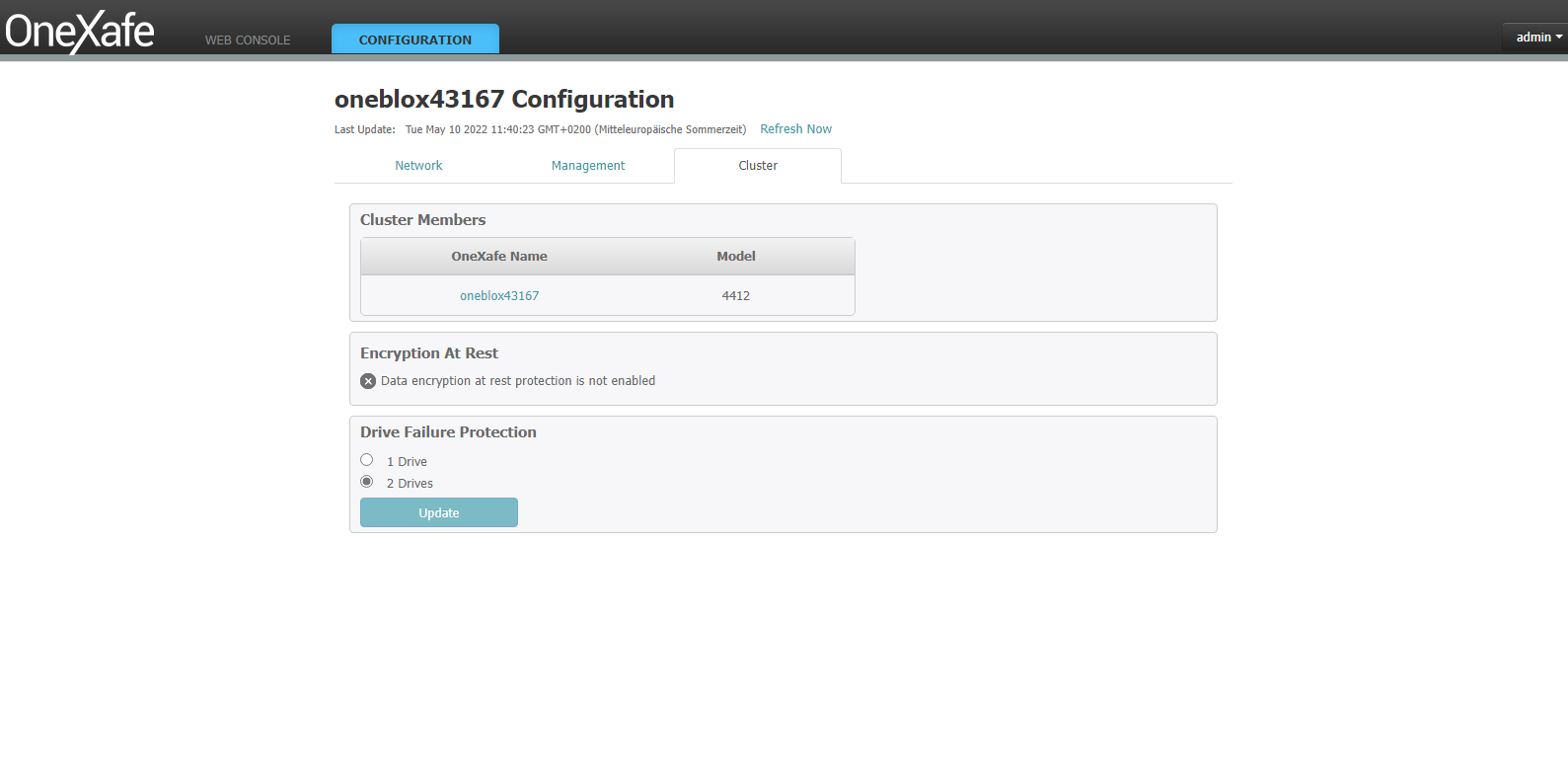Select the 2 Drives radio button
The height and width of the screenshot is (776, 1568).
coord(367,482)
